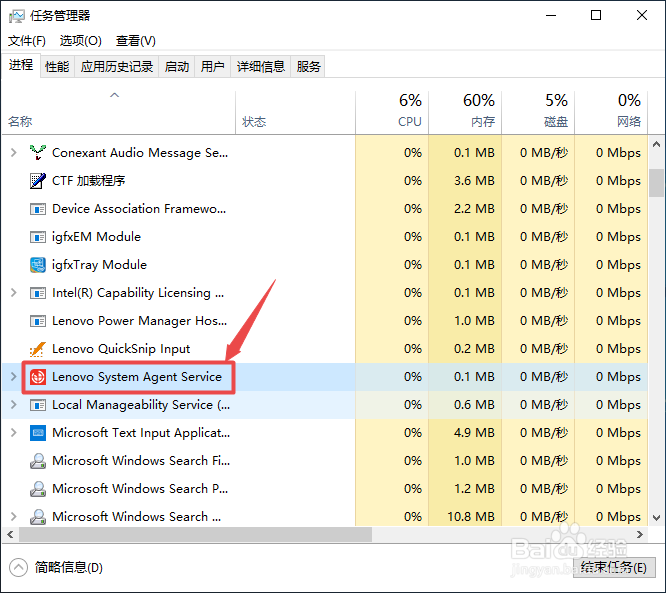
Task: Click the horizontal scrollbar thumb
Action: [x=195, y=535]
